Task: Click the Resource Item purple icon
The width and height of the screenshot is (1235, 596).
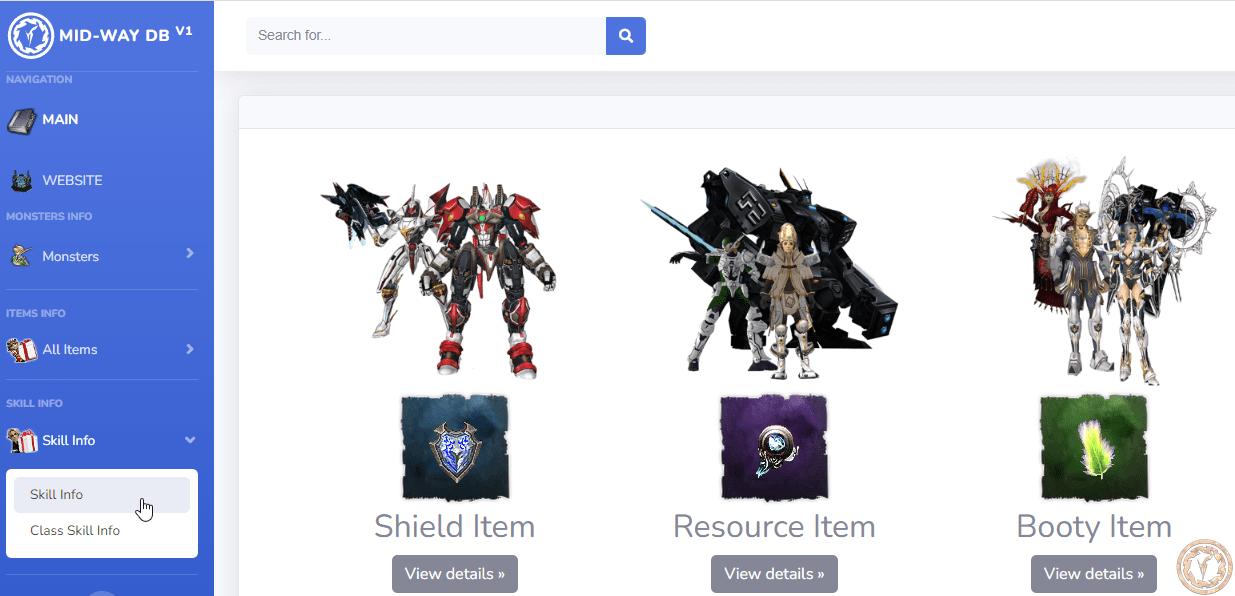Action: [774, 447]
